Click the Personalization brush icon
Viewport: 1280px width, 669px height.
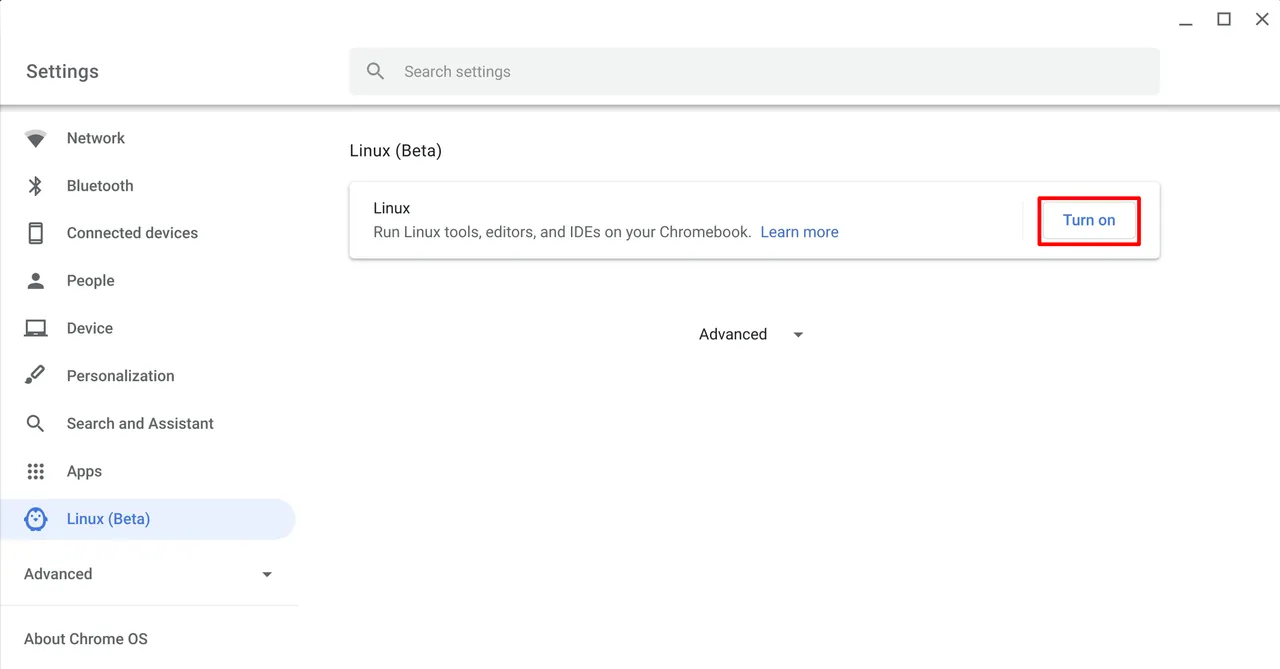click(x=36, y=376)
